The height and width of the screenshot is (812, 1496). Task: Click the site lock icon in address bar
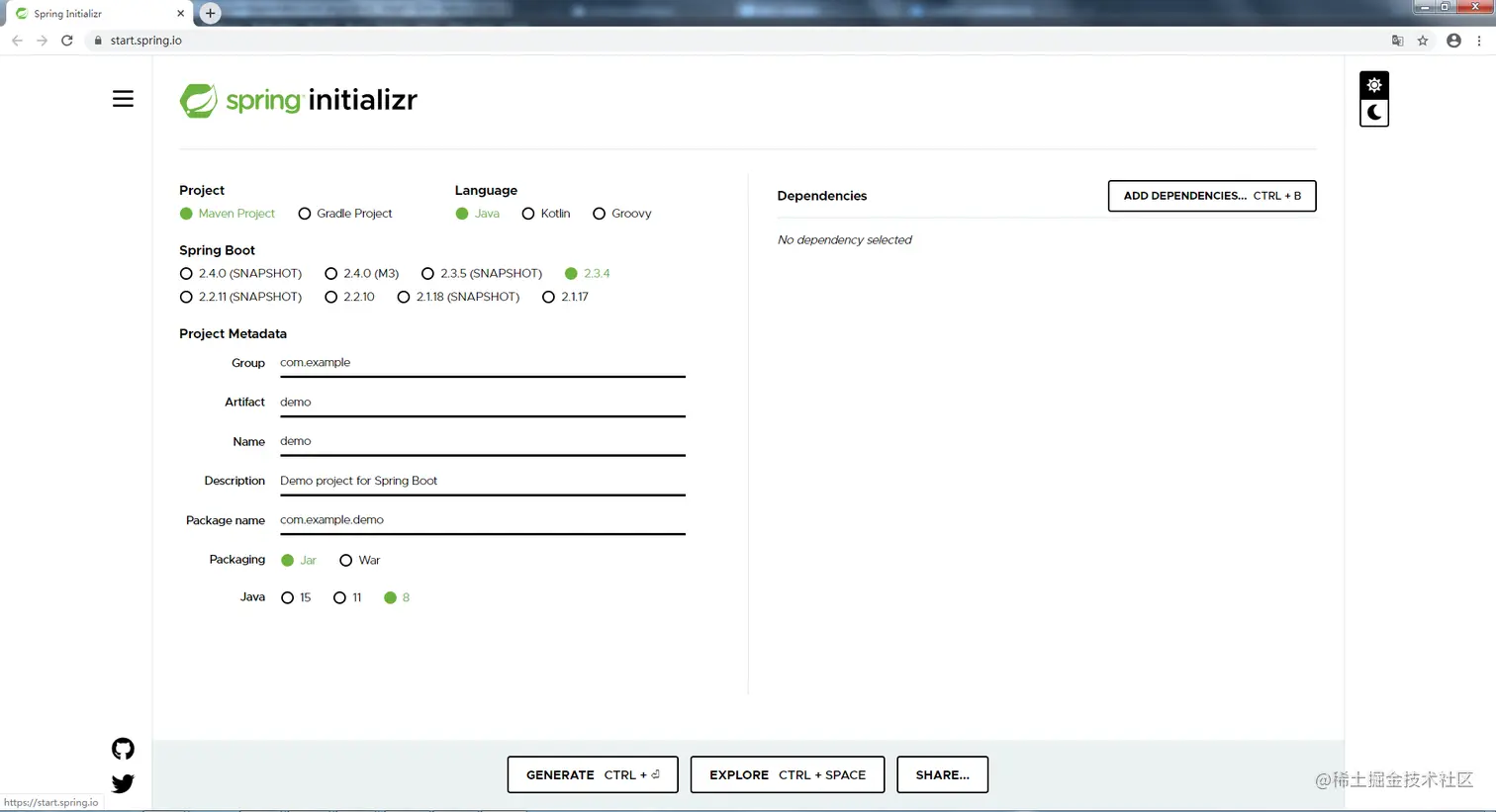tap(98, 41)
